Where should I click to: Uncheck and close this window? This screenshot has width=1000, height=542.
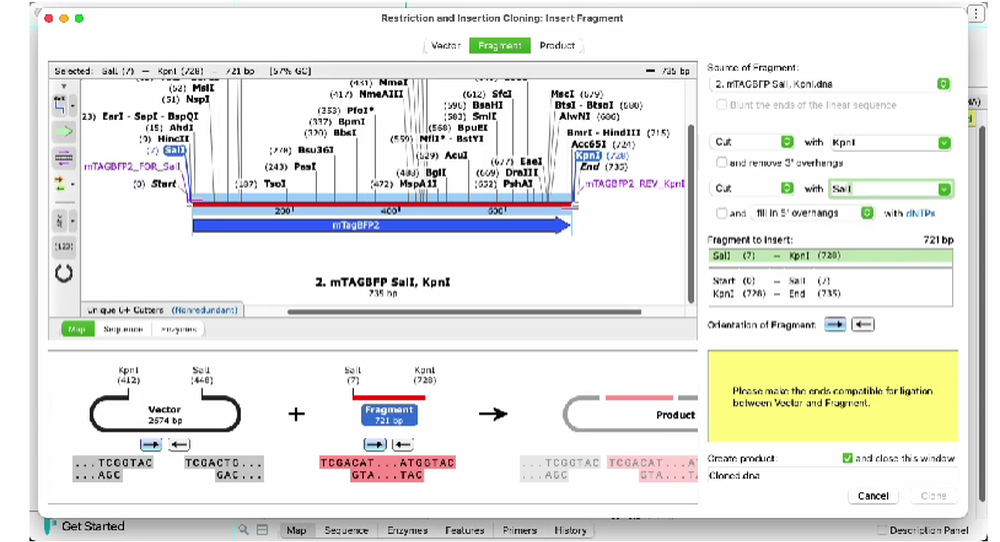[x=847, y=458]
